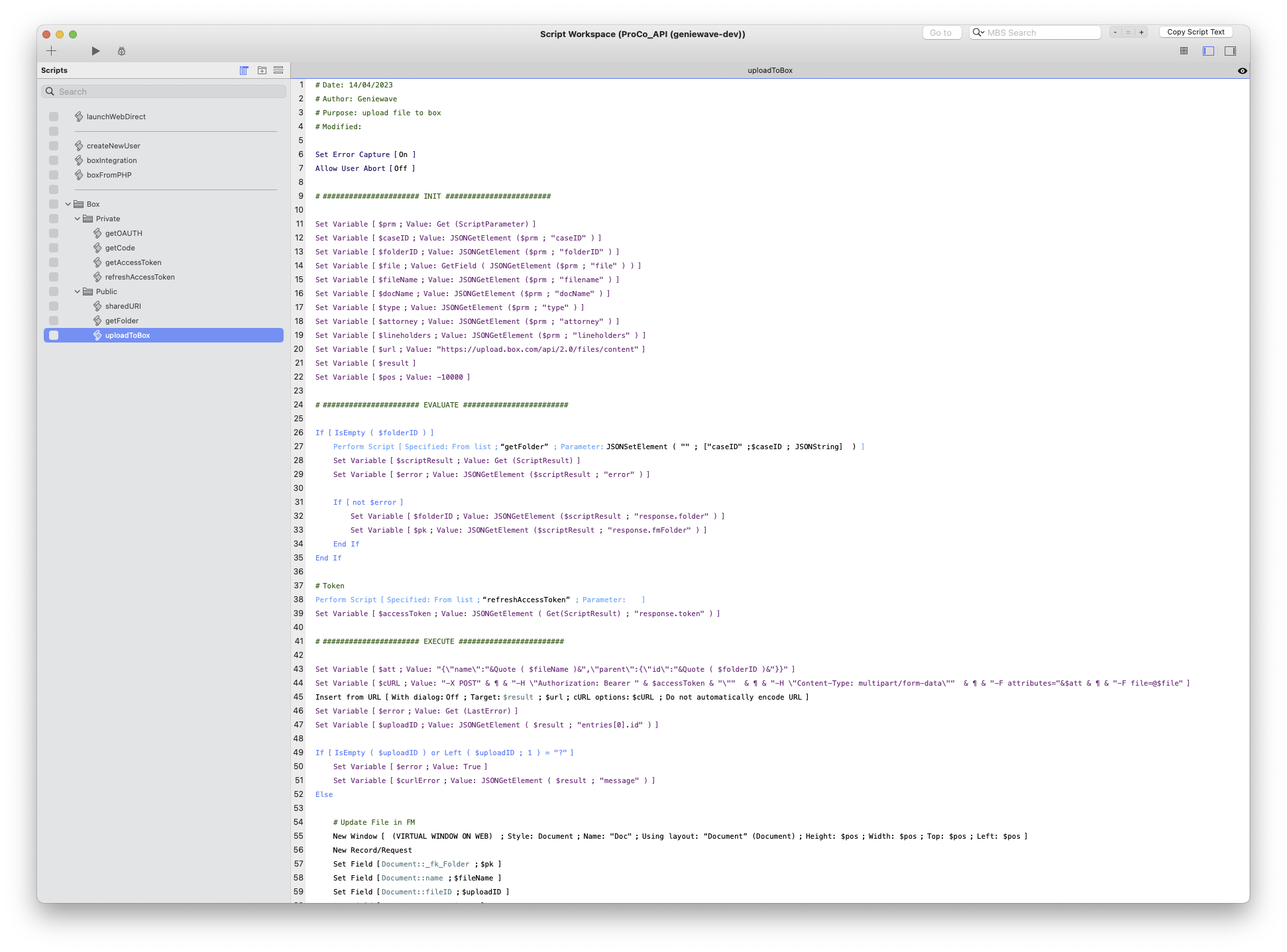Click the Copy Script Text button
1287x952 pixels.
[1196, 32]
